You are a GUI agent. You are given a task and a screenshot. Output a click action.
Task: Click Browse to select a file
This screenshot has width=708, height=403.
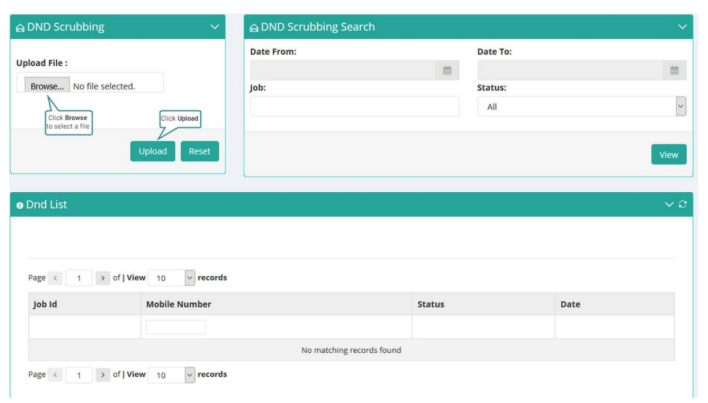(47, 86)
